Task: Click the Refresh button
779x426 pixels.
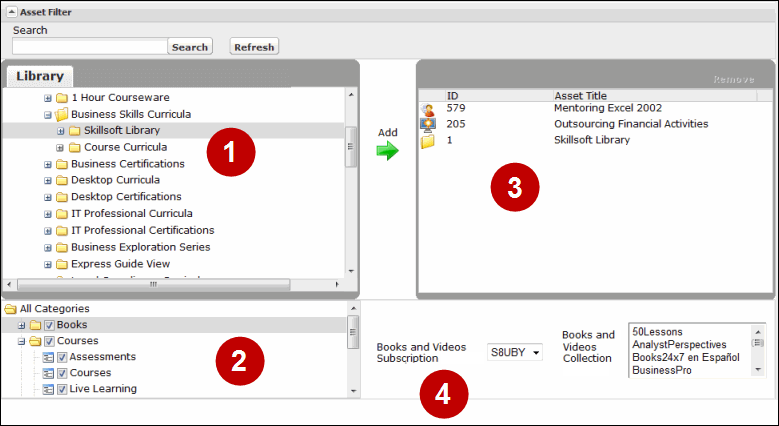Action: coord(254,47)
